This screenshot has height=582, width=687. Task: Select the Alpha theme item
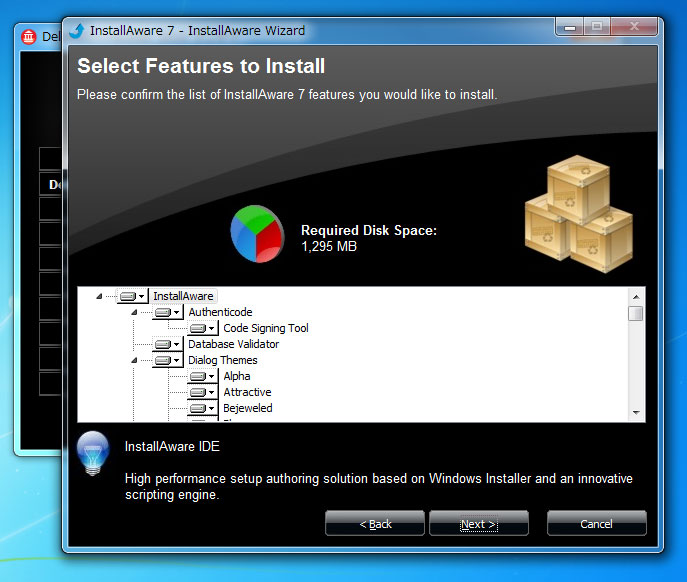tap(237, 376)
